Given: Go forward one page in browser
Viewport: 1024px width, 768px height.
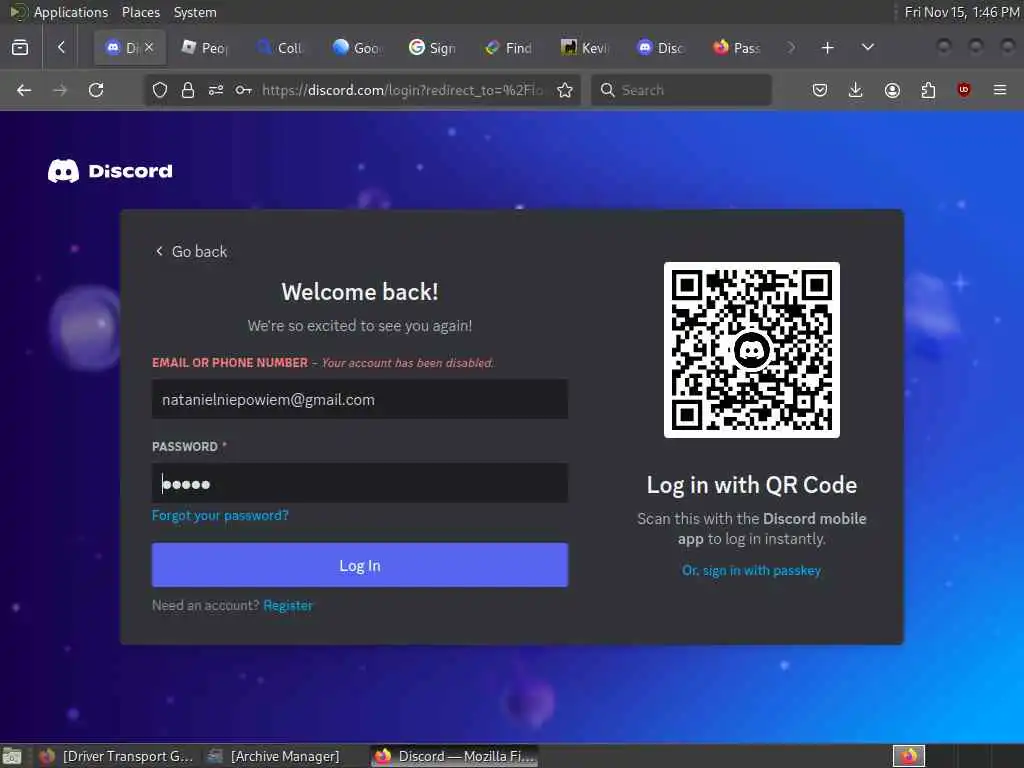Looking at the screenshot, I should [x=60, y=90].
